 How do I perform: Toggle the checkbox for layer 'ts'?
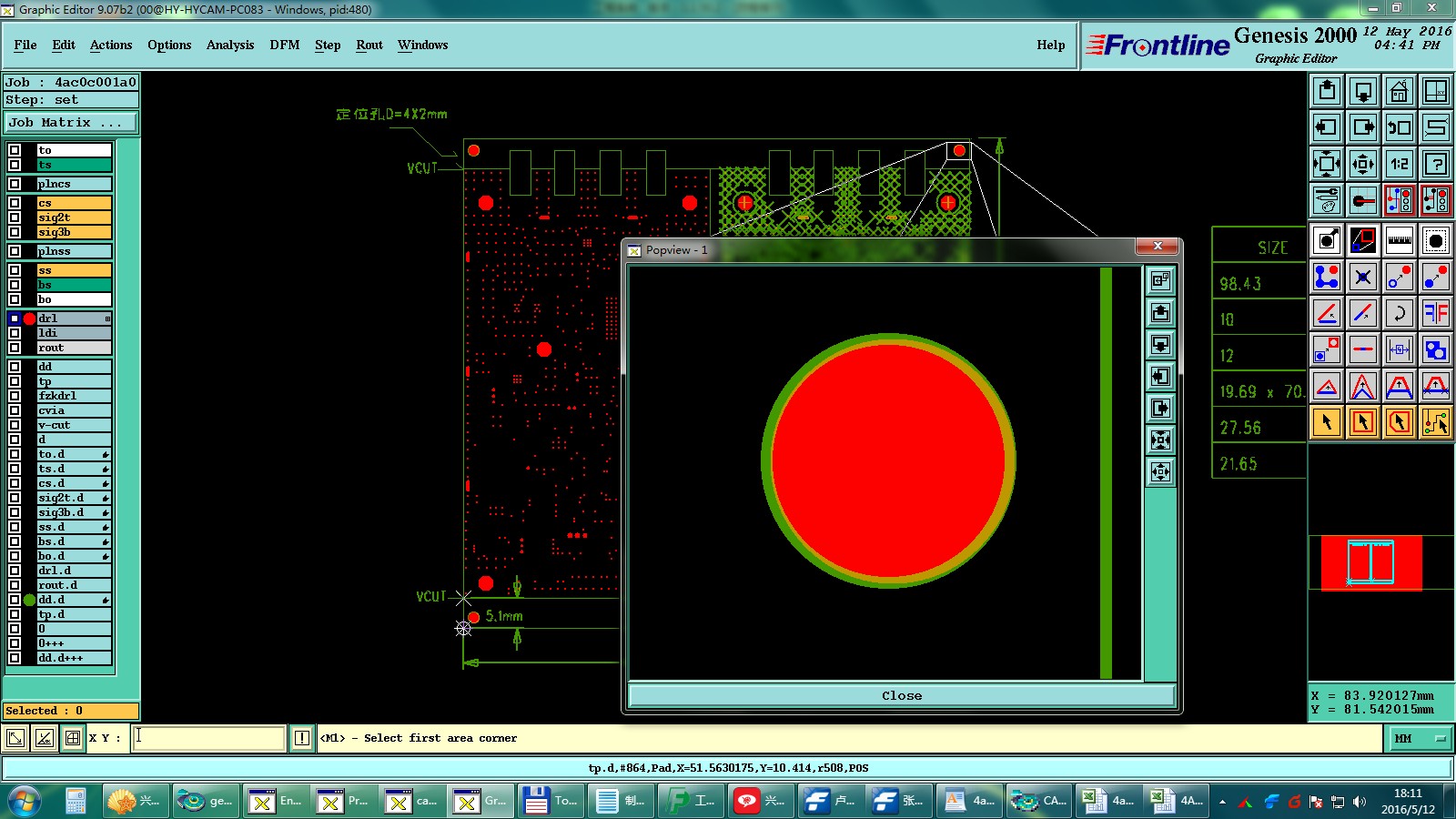pos(15,165)
